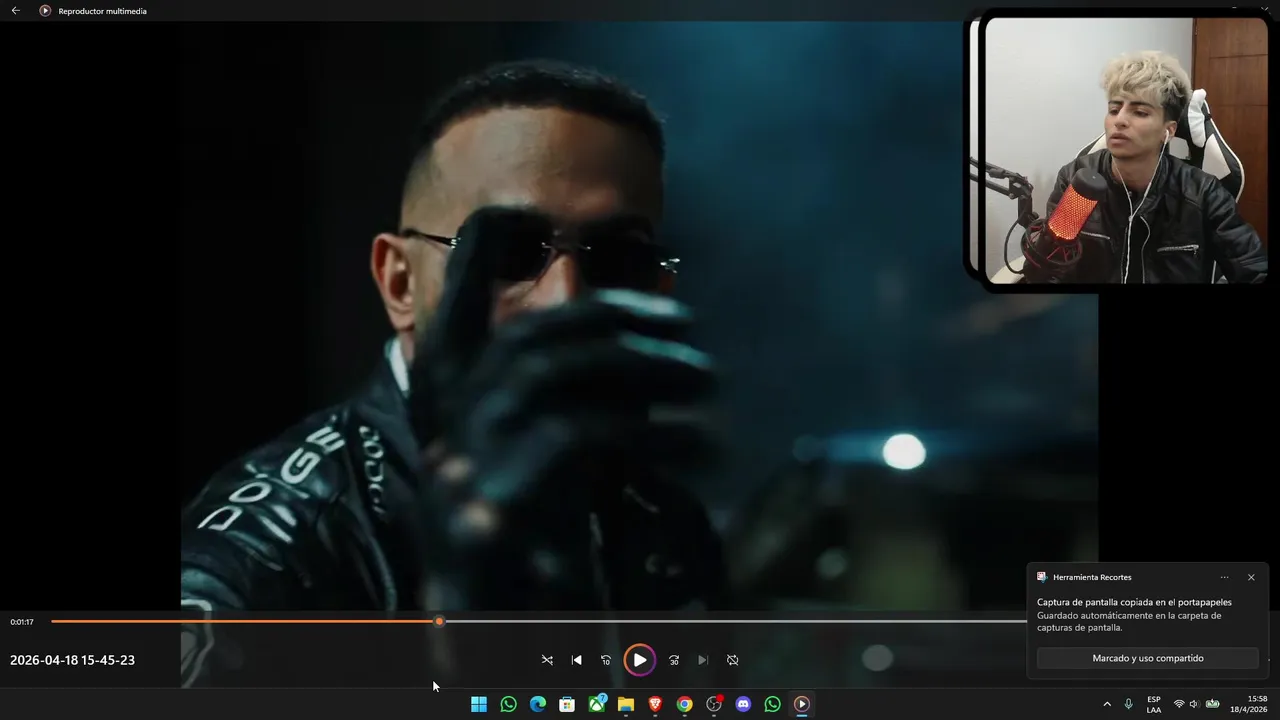Go to the next track
1280x720 pixels.
pos(703,660)
